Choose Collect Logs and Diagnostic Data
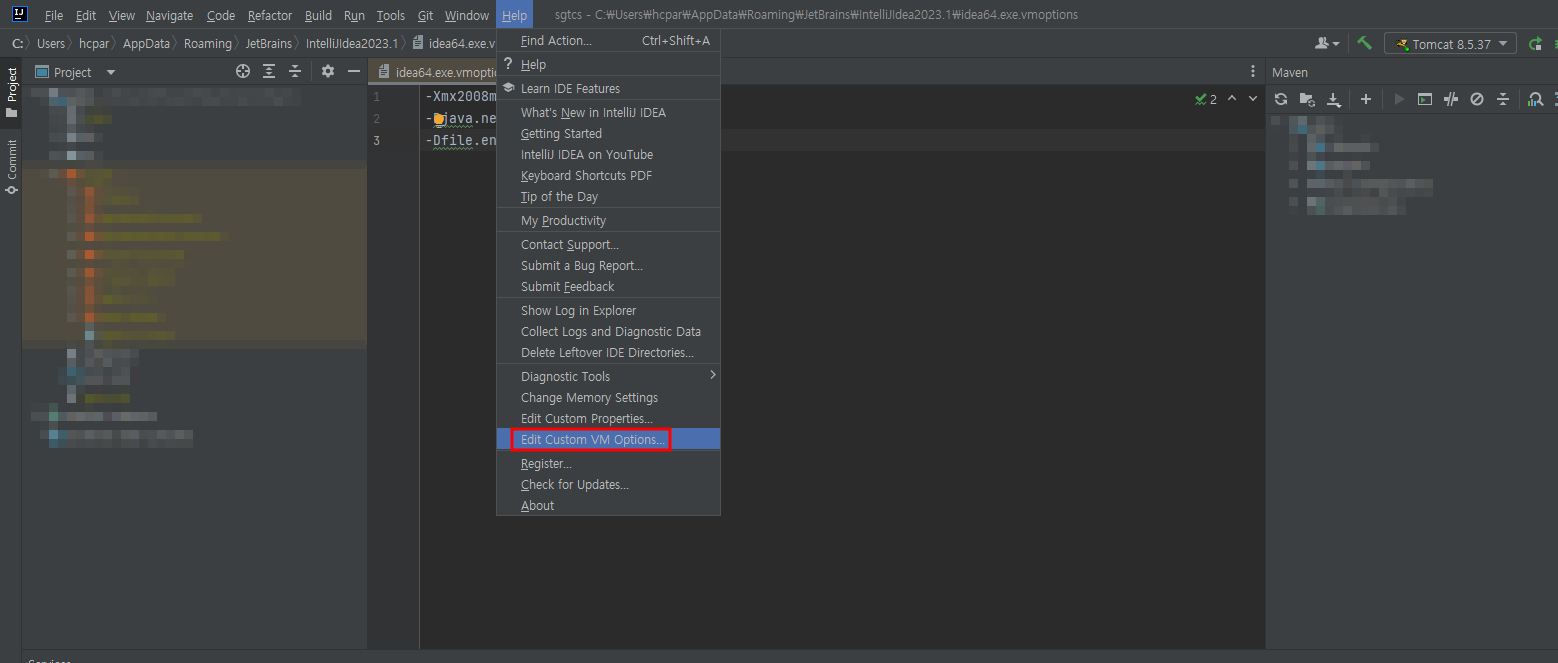 pyautogui.click(x=608, y=331)
